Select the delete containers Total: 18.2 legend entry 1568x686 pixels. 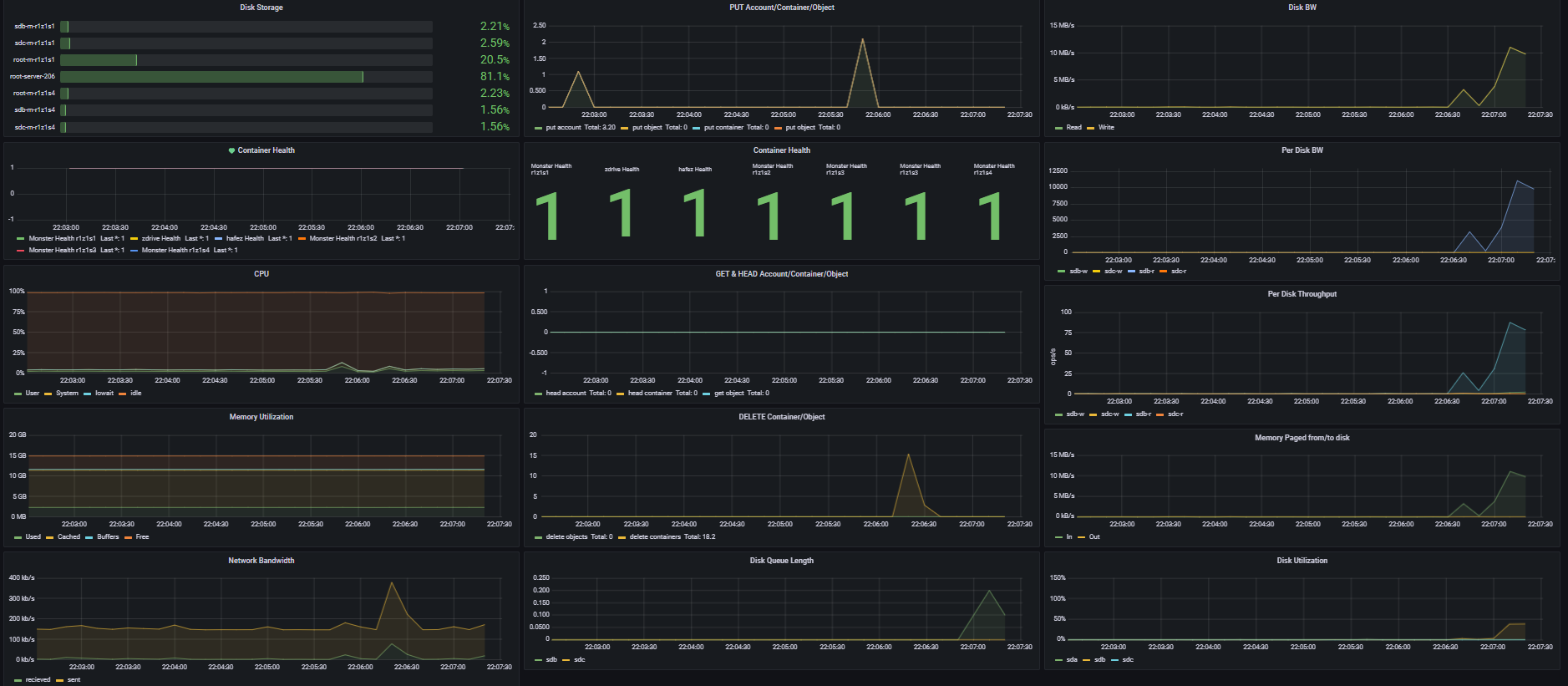coord(672,537)
